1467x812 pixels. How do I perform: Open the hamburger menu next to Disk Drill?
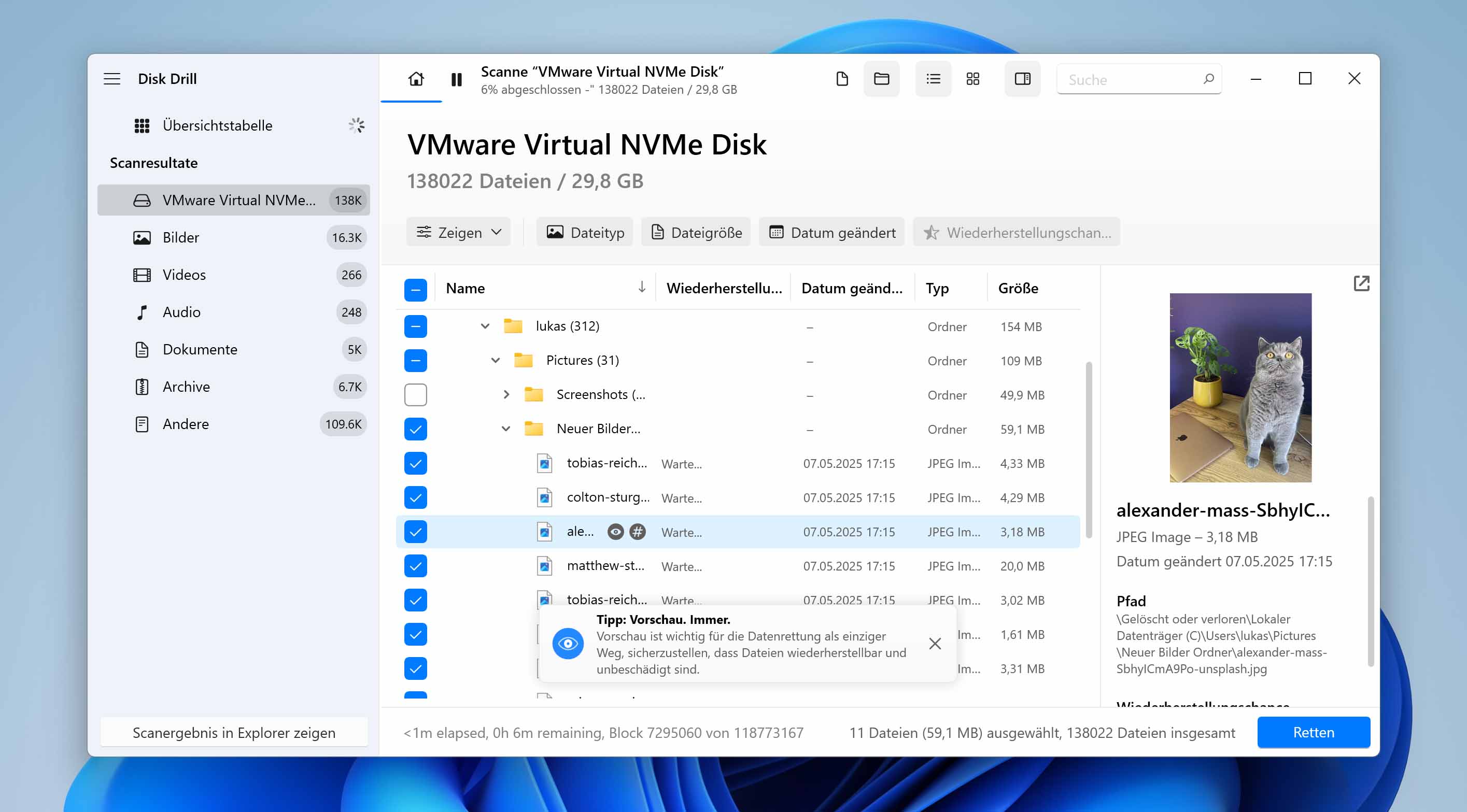(111, 79)
